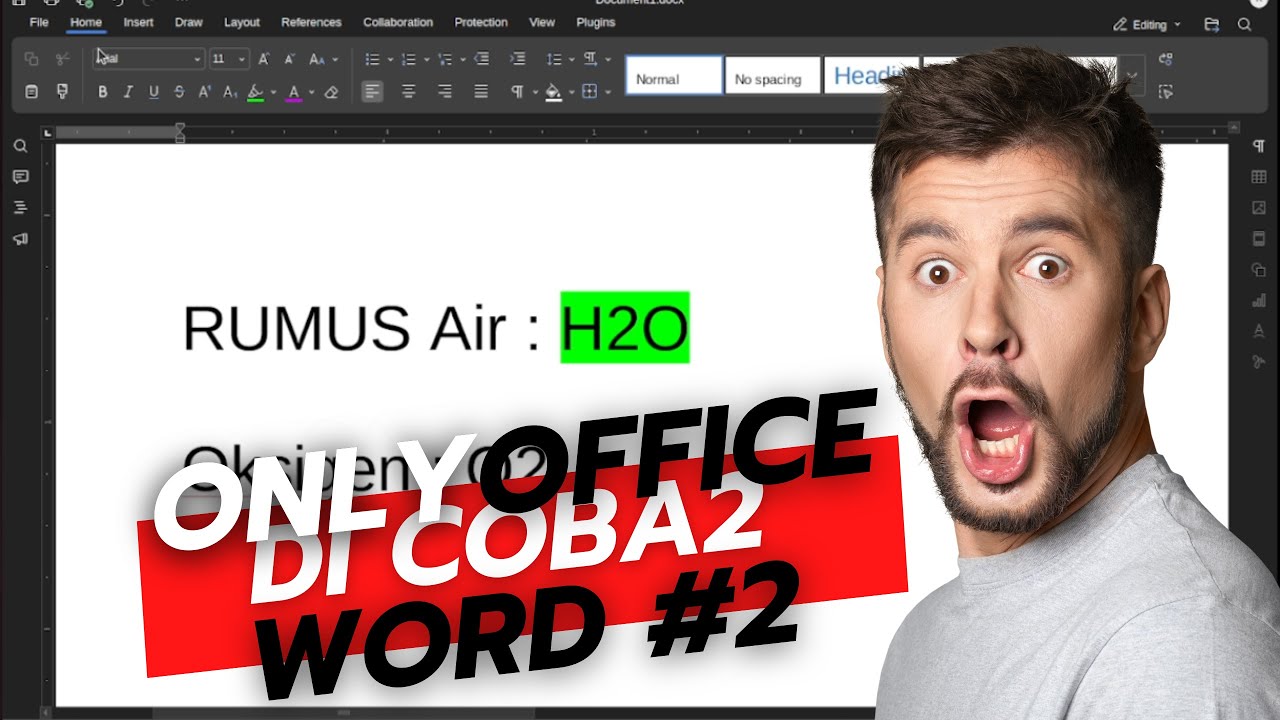Open highlight color palette arrow

[x=273, y=92]
